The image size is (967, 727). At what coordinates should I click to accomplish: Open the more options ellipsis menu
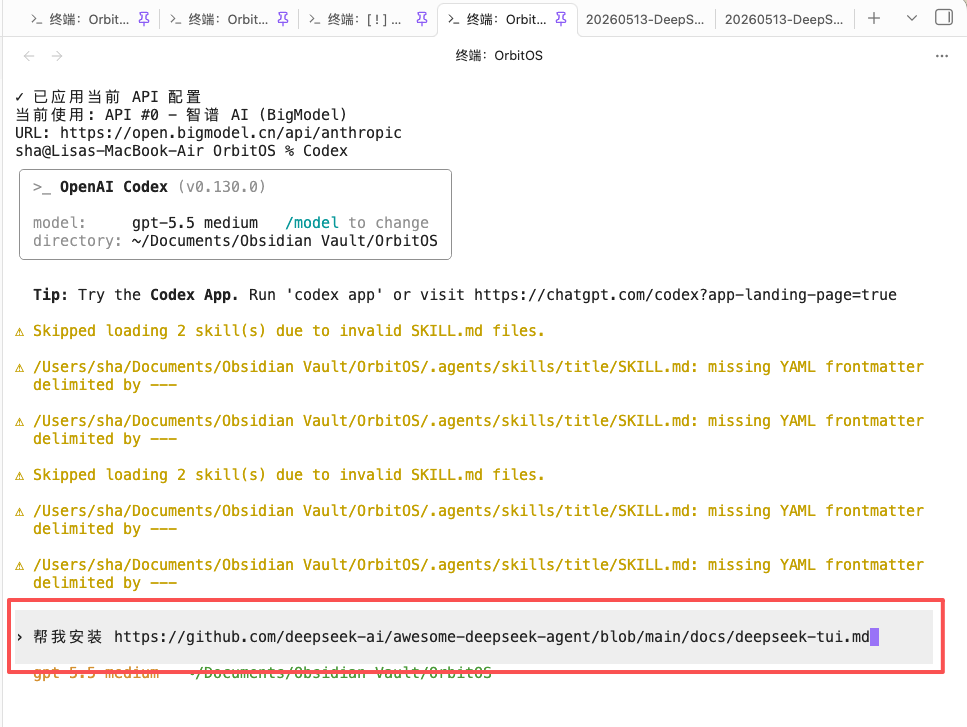tap(942, 56)
